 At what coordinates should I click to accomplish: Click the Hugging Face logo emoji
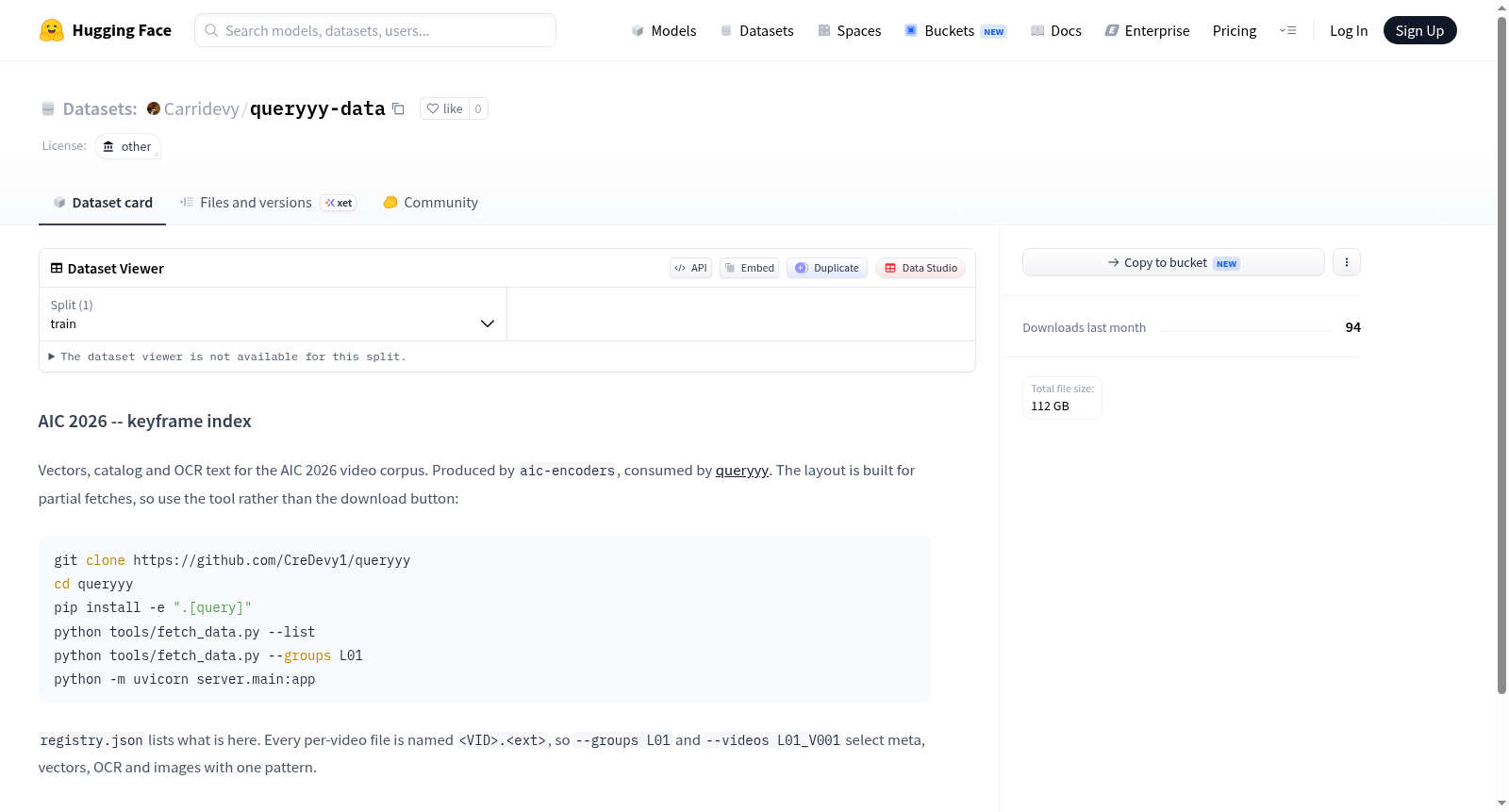tap(52, 30)
